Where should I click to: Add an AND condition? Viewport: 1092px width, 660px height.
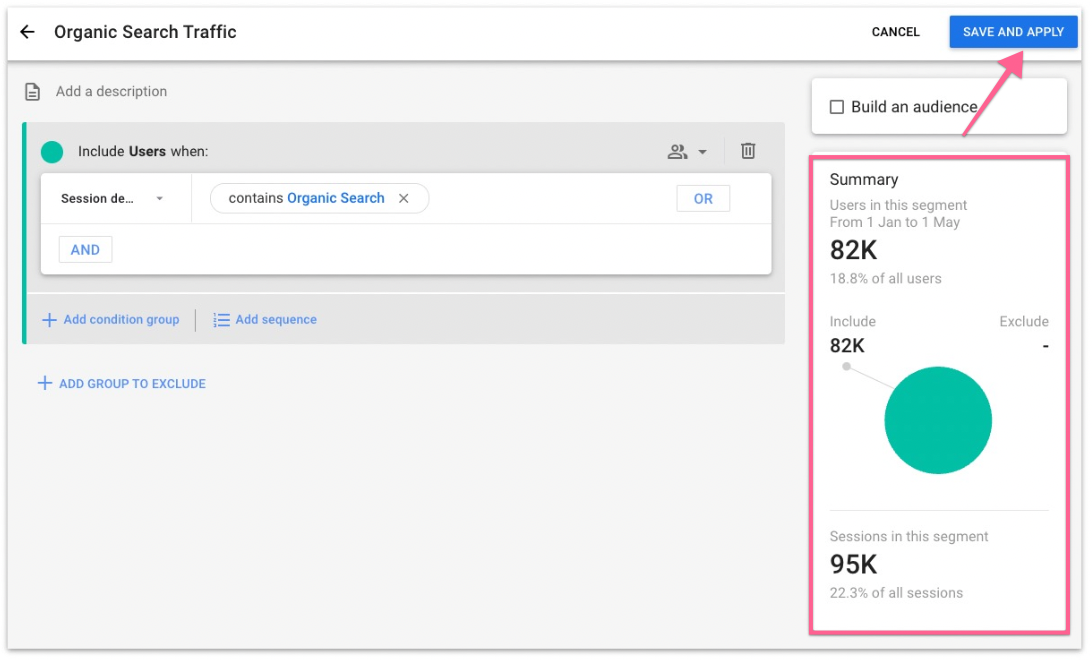click(85, 250)
